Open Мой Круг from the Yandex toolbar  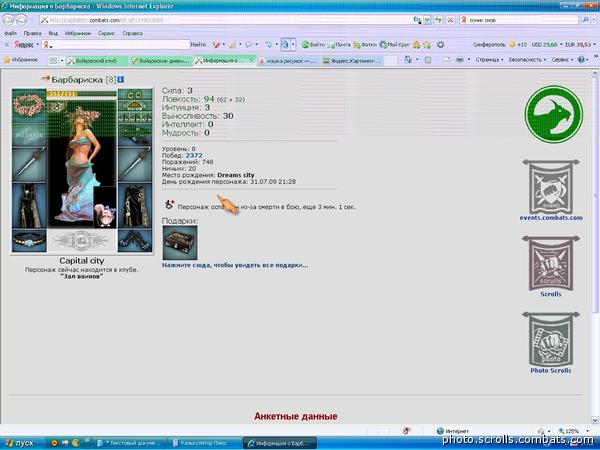(x=394, y=45)
